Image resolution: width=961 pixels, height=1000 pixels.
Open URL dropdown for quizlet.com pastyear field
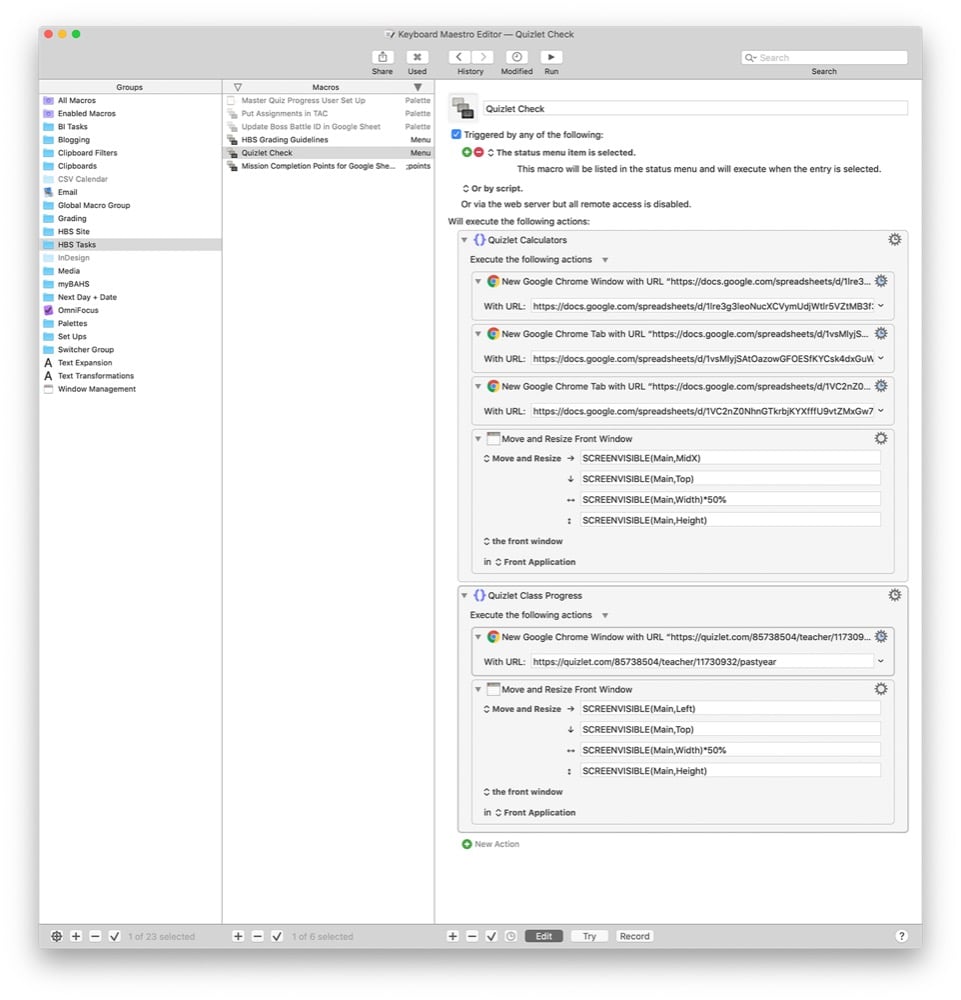click(881, 661)
